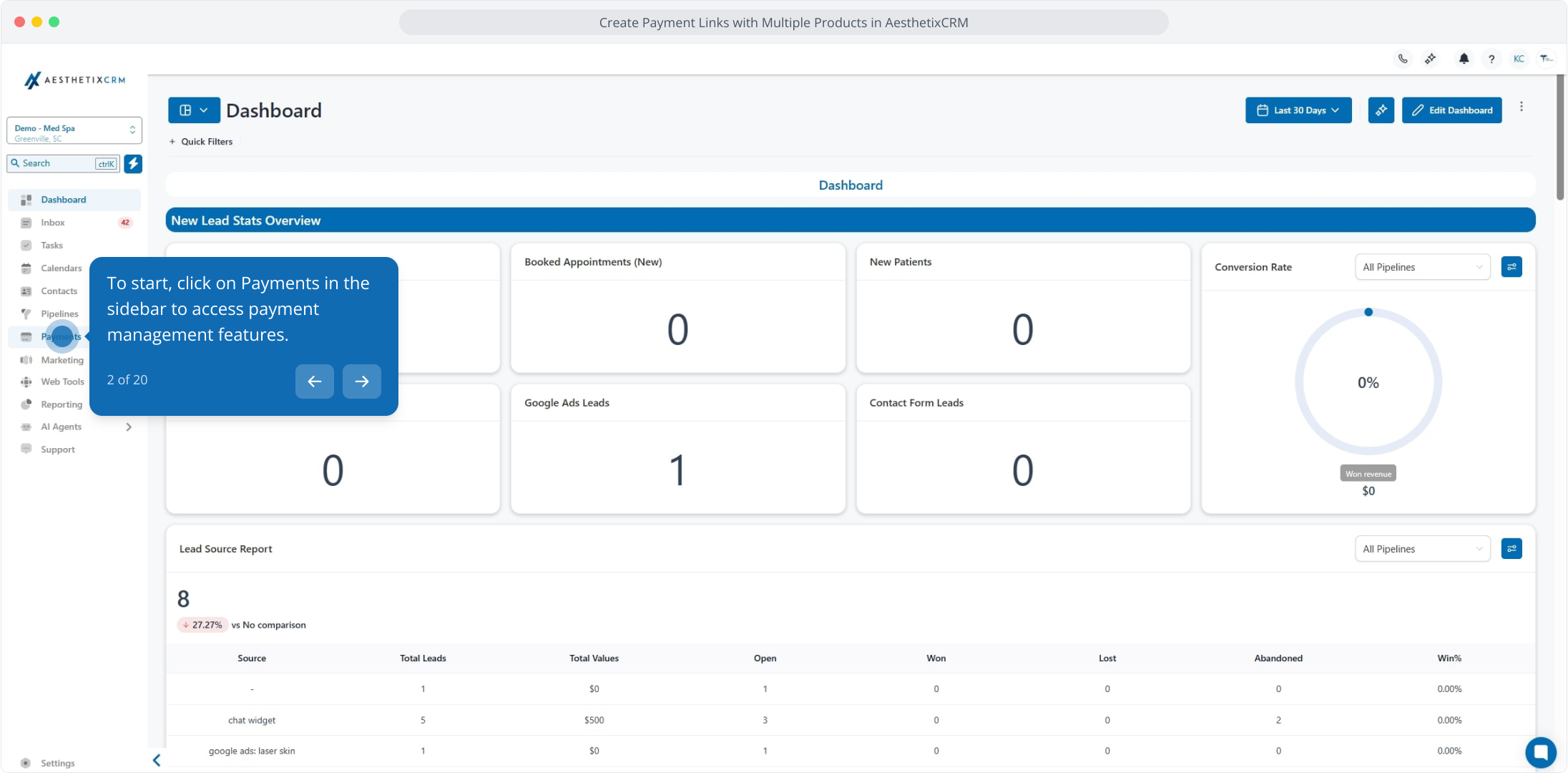The height and width of the screenshot is (773, 1568).
Task: Go to Contacts in the sidebar
Action: (x=59, y=291)
